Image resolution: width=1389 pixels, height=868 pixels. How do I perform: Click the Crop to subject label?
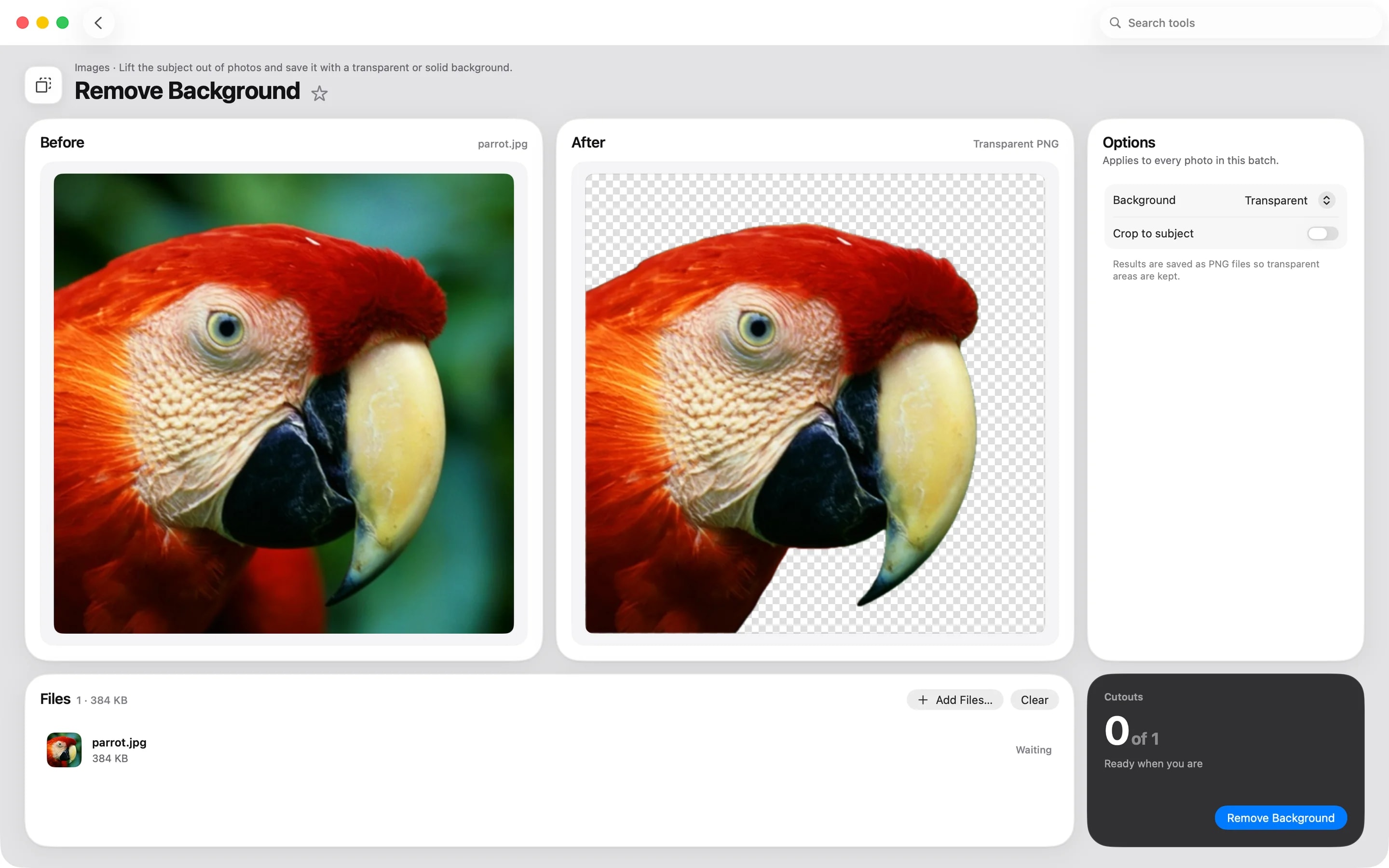click(1153, 234)
